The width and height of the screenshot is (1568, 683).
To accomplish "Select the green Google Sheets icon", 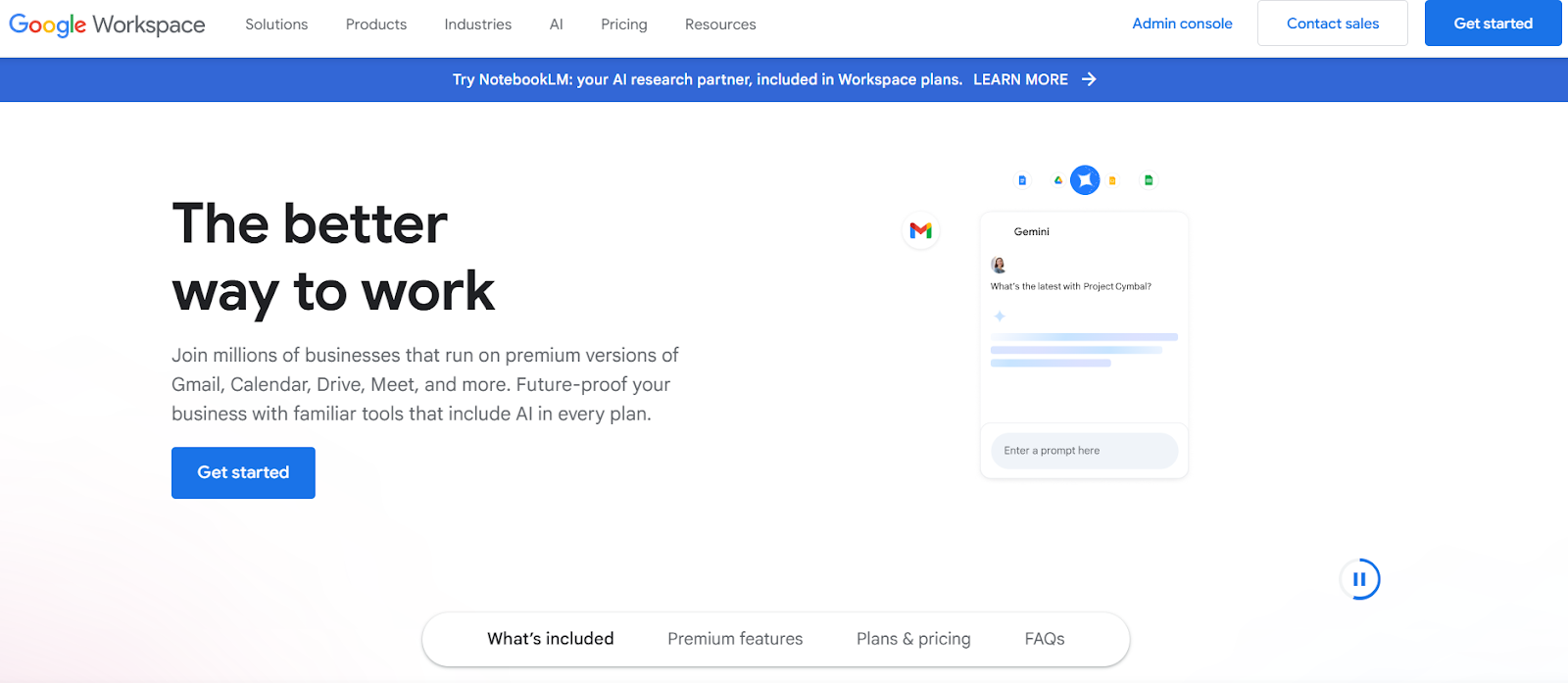I will pos(1149,180).
